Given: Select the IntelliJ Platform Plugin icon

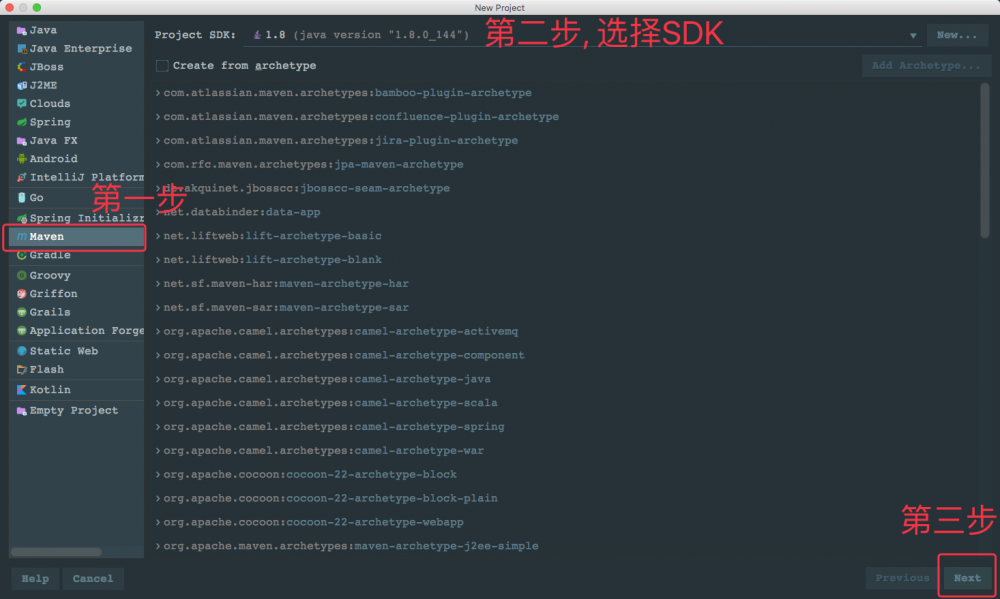Looking at the screenshot, I should point(22,177).
